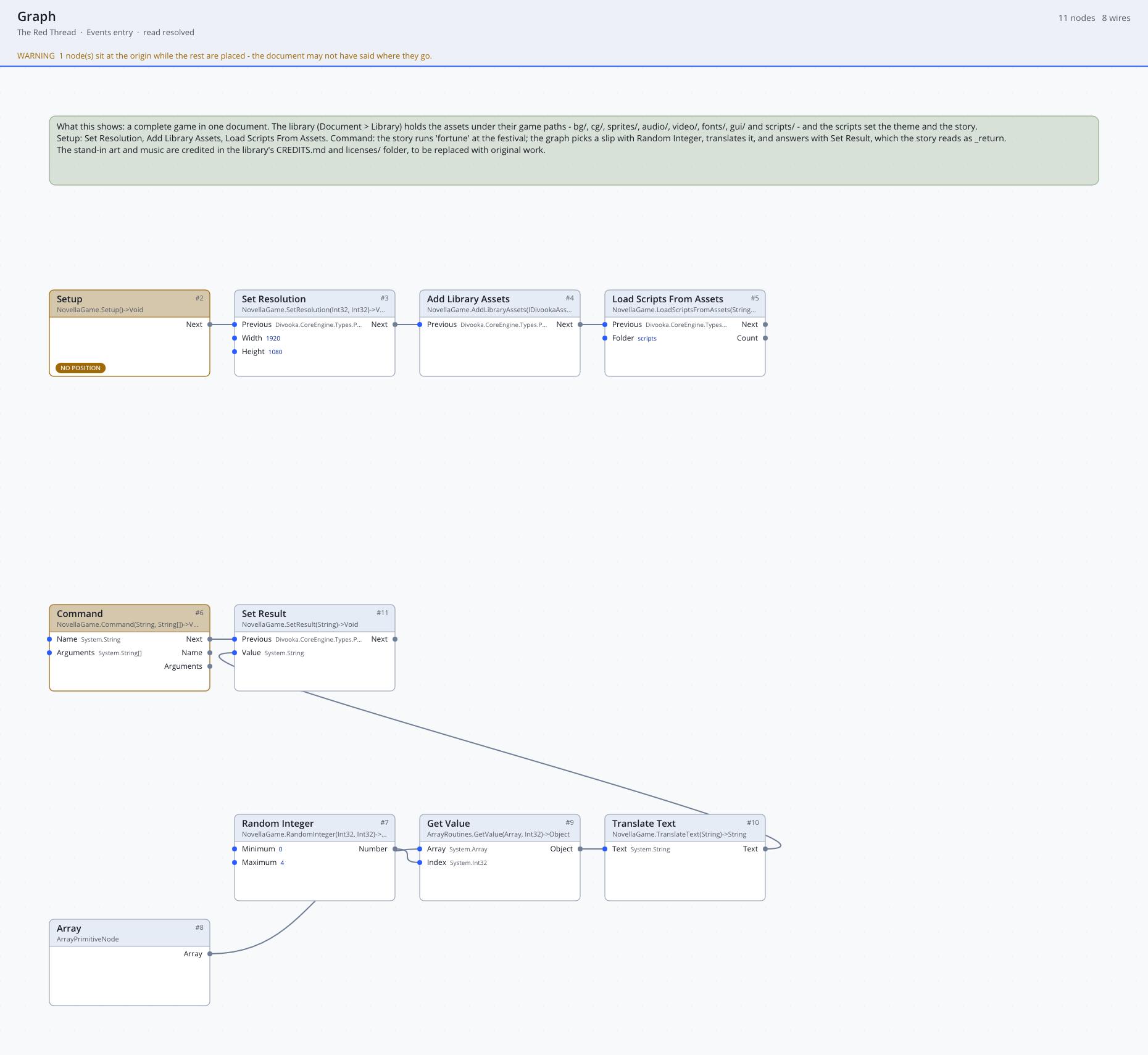Screen dimensions: 1148x1055
Task: Click Set Result's Next output port
Action: (395, 639)
